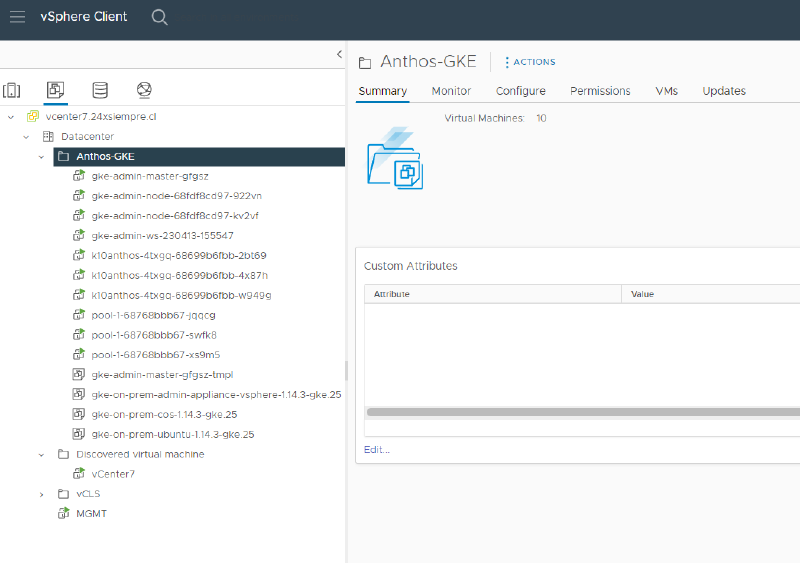This screenshot has width=800, height=563.
Task: Click the vCenter server icon for vcenter7.24xsiempre.cl
Action: coord(33,116)
